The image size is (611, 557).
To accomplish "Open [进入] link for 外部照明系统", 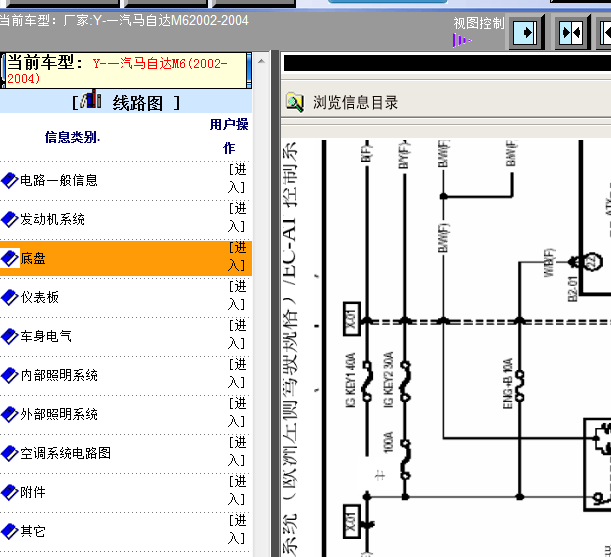I will pyautogui.click(x=237, y=412).
